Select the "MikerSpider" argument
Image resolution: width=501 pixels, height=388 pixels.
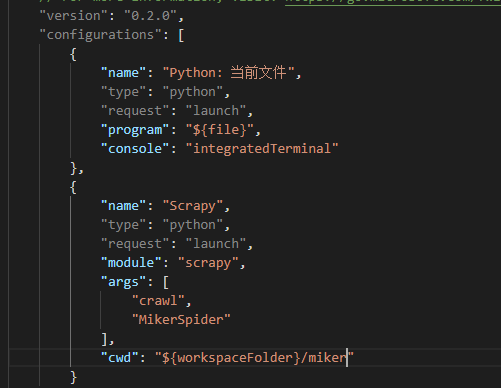[181, 320]
